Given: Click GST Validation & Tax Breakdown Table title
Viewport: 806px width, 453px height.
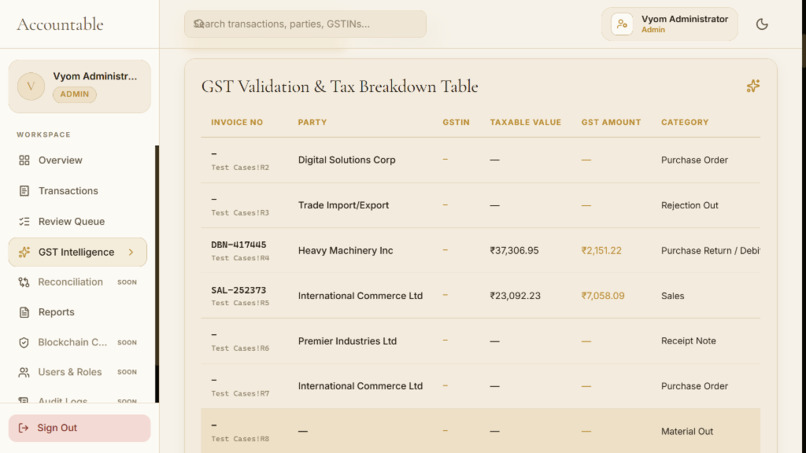Looking at the screenshot, I should 339,86.
